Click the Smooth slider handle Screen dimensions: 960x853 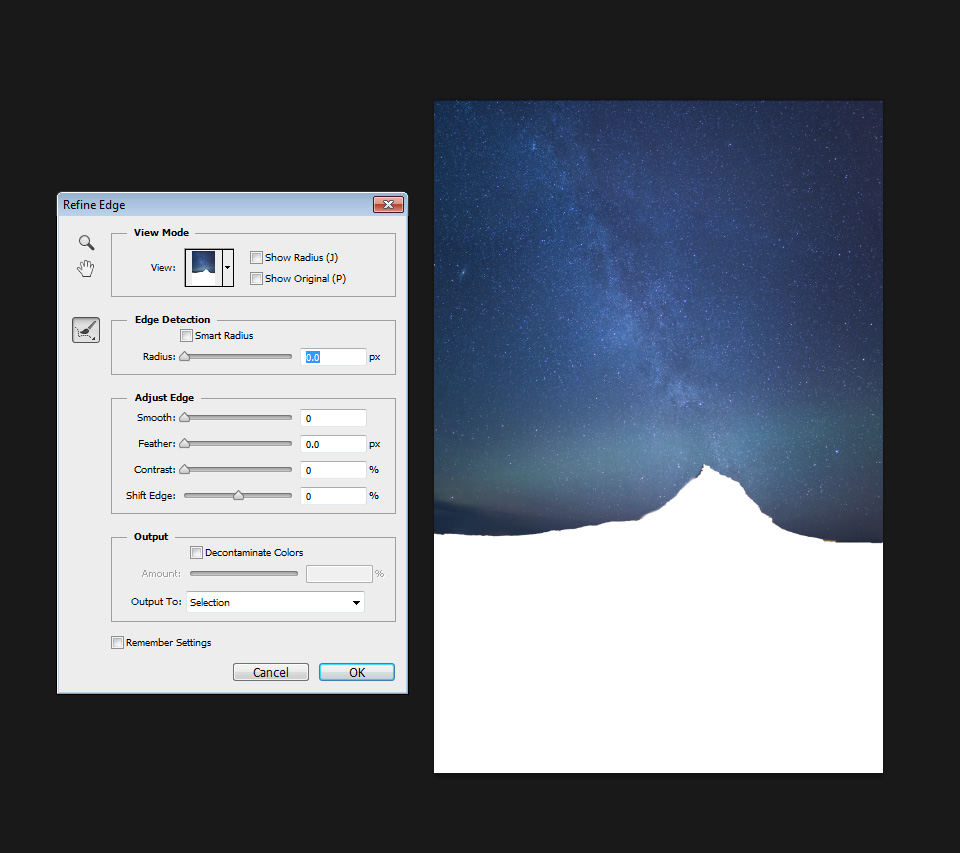(x=184, y=418)
